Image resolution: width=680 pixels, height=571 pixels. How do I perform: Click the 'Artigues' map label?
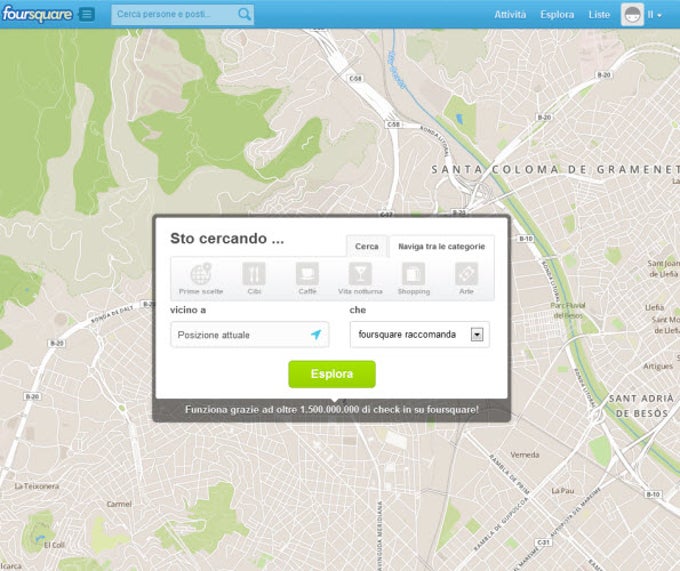(658, 366)
